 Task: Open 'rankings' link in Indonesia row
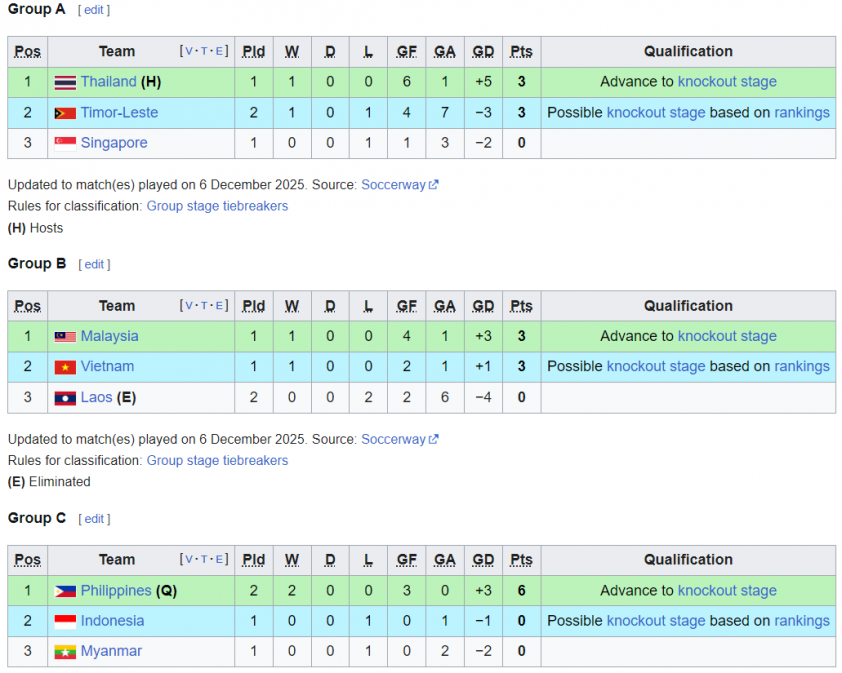pyautogui.click(x=801, y=621)
